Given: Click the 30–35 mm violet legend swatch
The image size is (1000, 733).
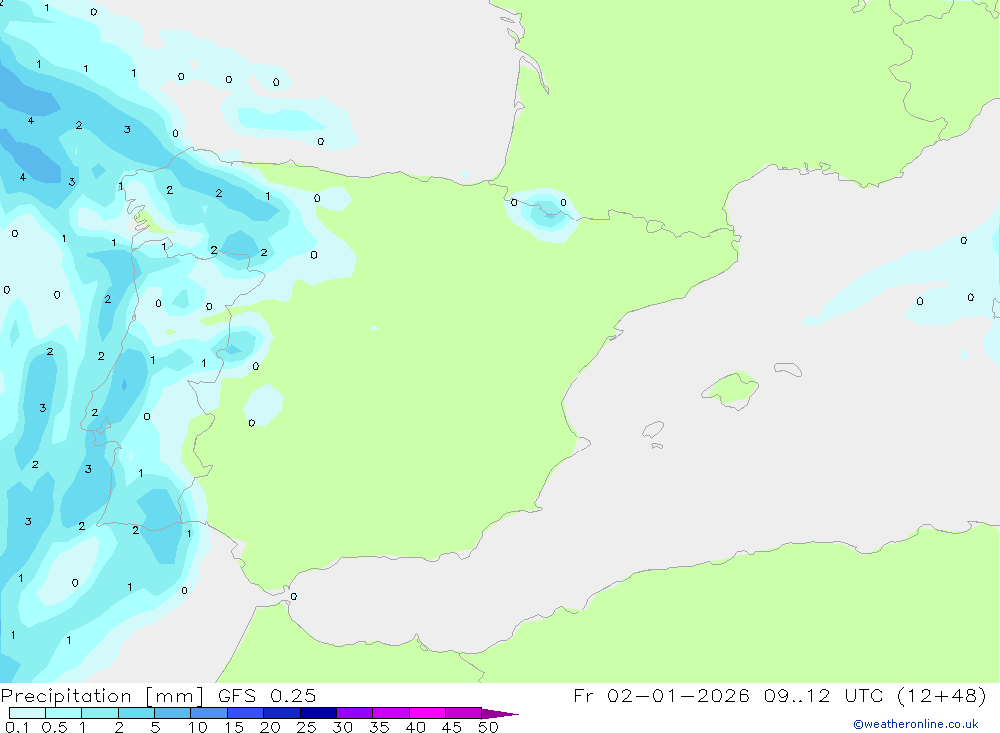Looking at the screenshot, I should click(x=354, y=713).
